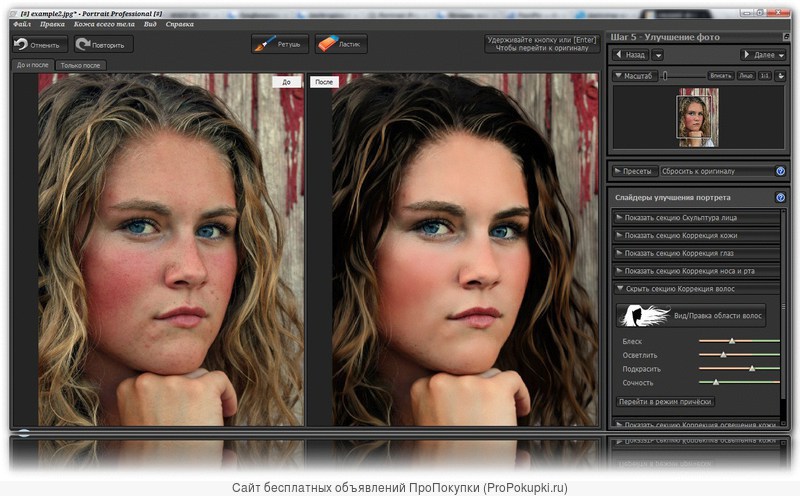Viewport: 800px width, 496px height.
Task: Adjust the Масштаб zoom slider
Action: pos(665,76)
